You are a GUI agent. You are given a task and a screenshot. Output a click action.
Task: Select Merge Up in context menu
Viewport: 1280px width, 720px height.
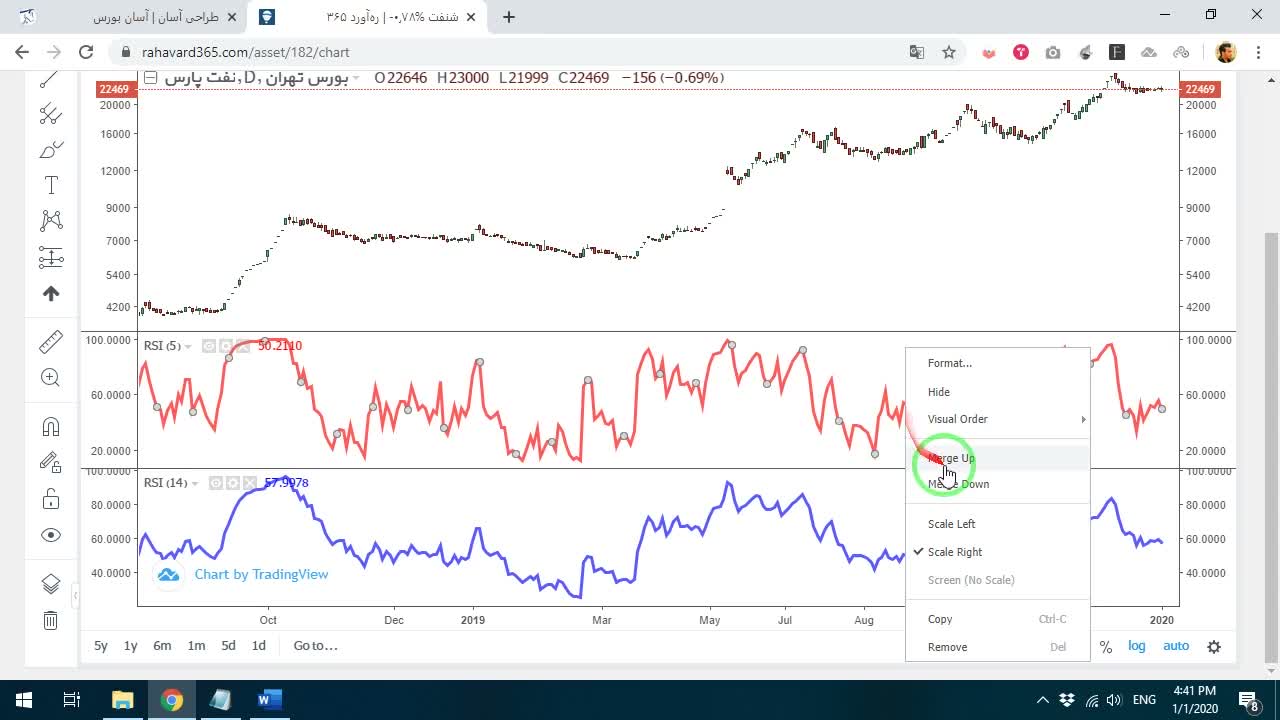point(998,458)
